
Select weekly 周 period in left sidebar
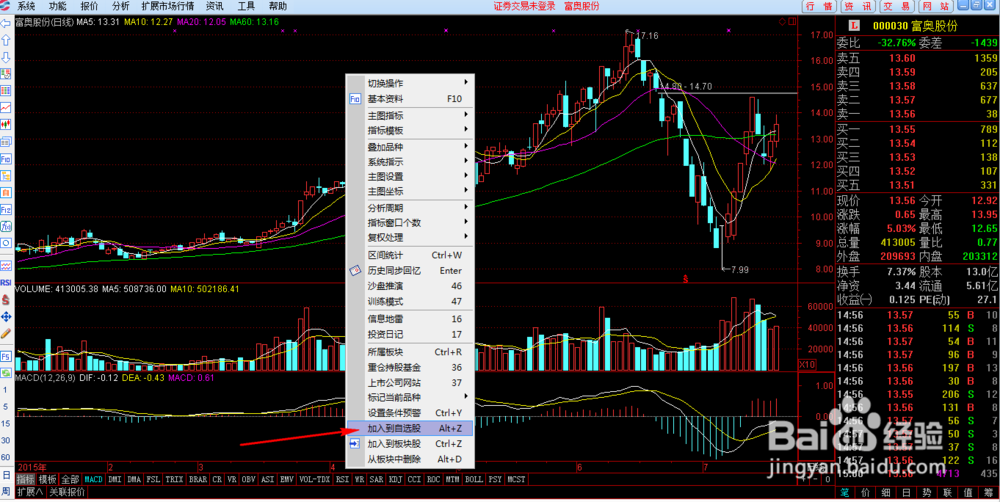point(6,491)
